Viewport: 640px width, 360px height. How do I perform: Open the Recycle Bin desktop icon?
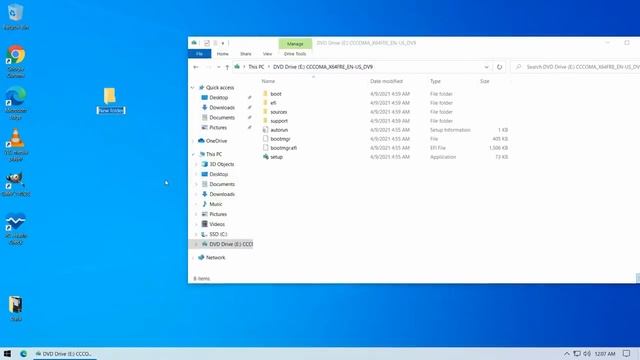[x=16, y=17]
